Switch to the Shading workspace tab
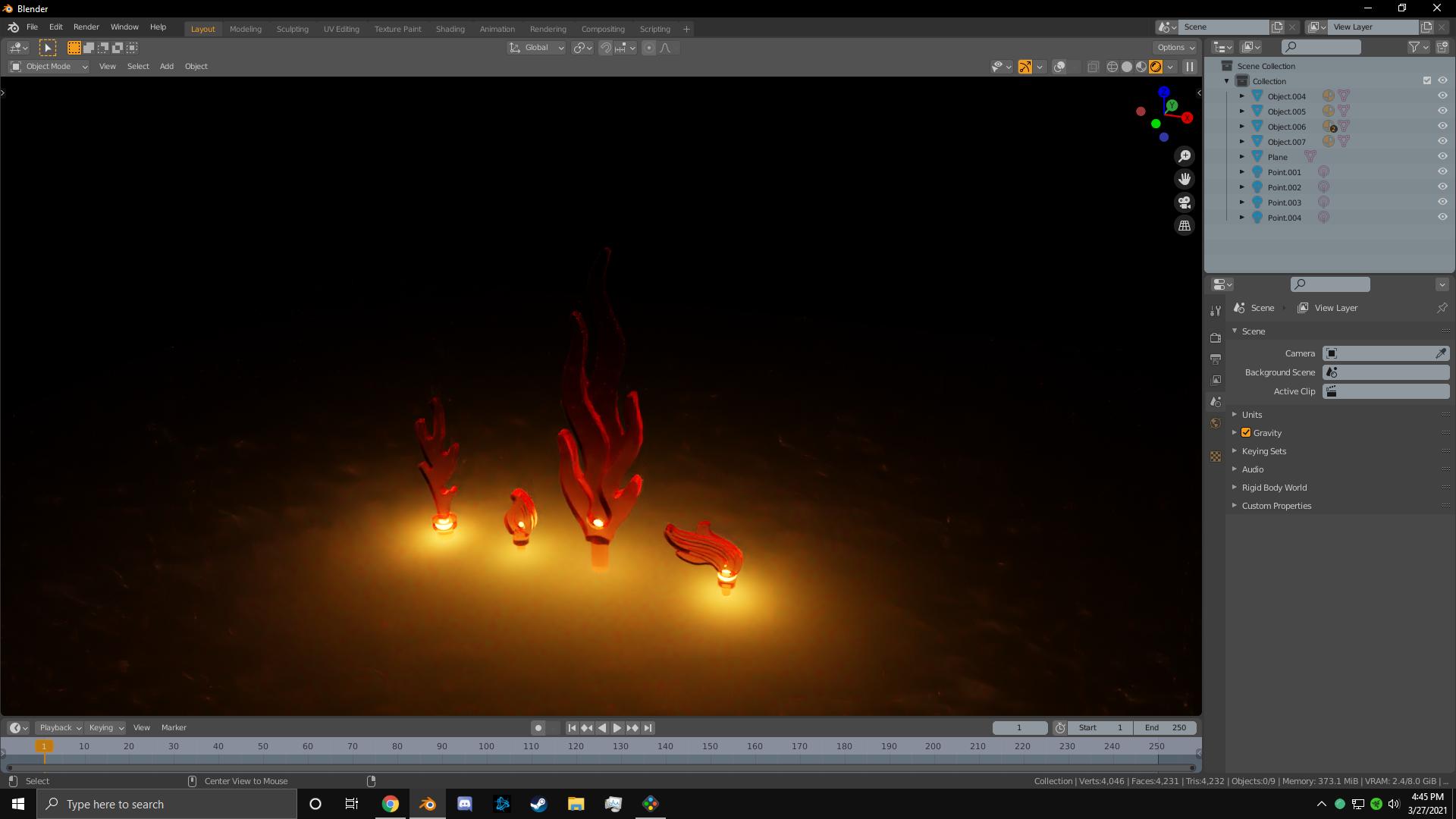 pos(450,29)
